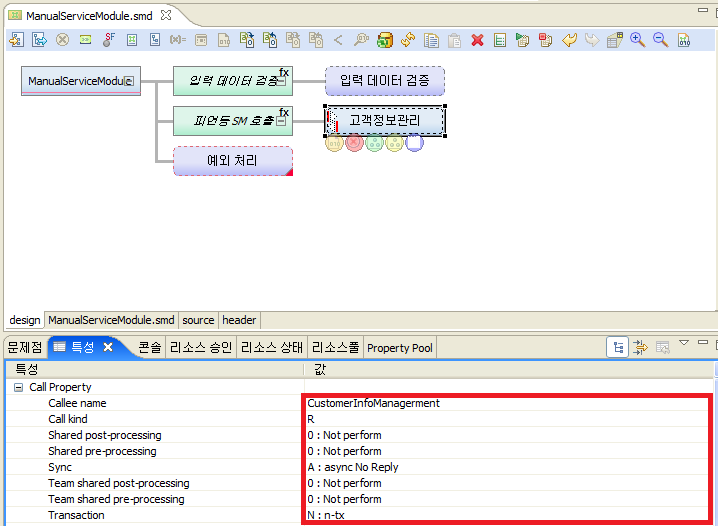
Task: Collapse the Call Property group
Action: 18,387
